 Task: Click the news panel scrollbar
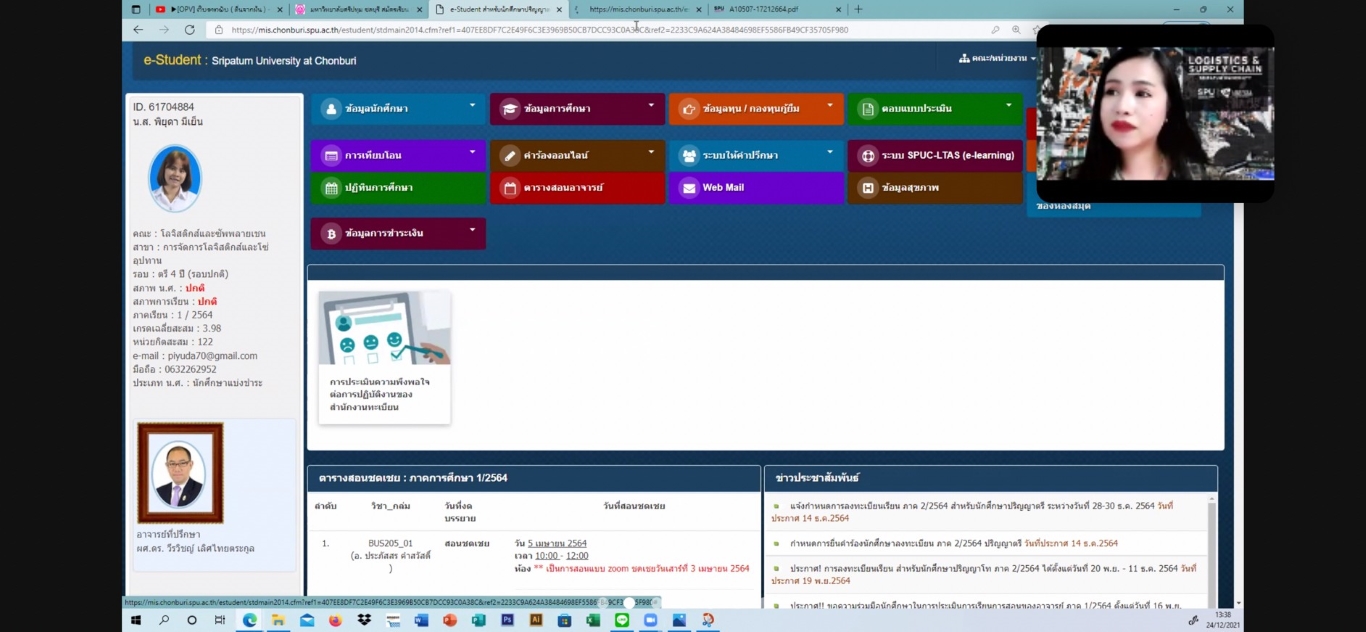(x=1212, y=550)
